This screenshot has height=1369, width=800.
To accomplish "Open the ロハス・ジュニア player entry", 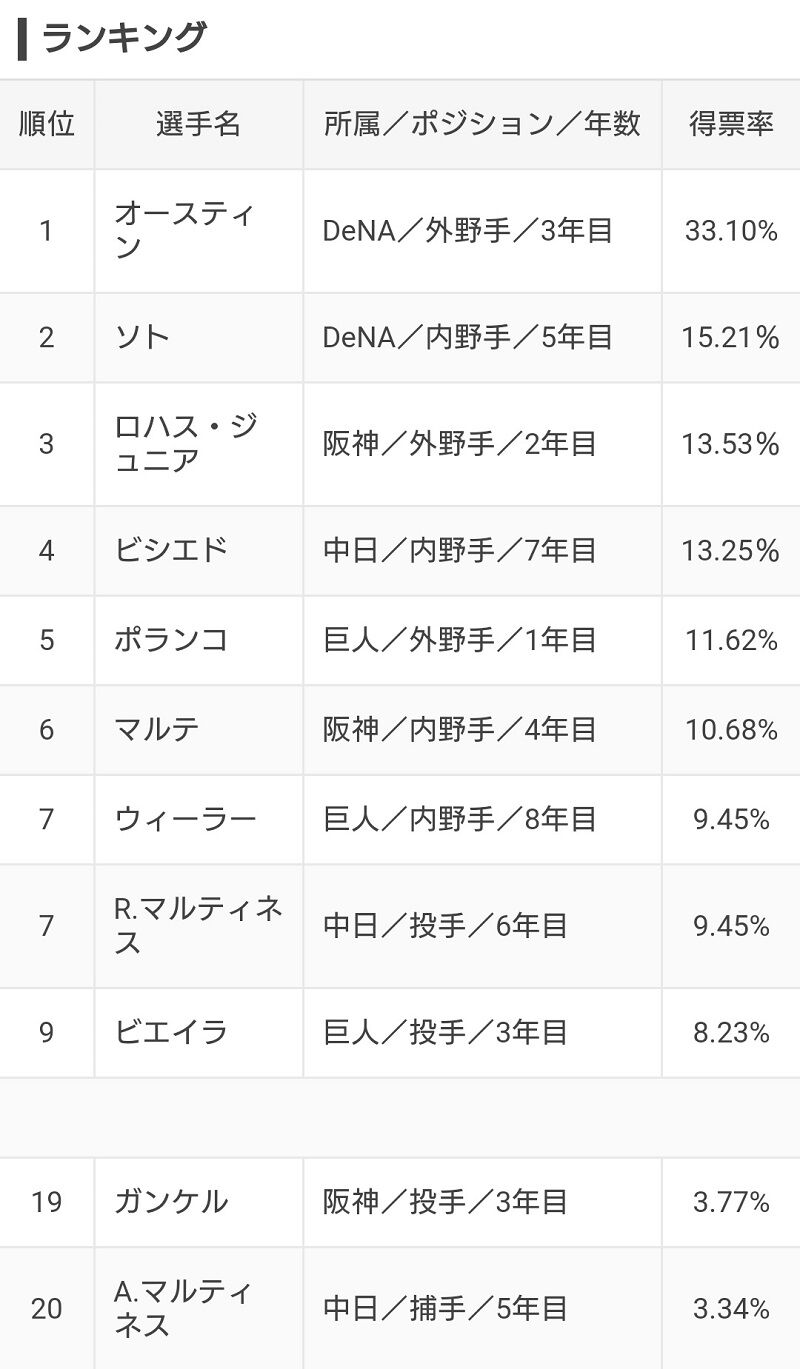I will pos(185,444).
